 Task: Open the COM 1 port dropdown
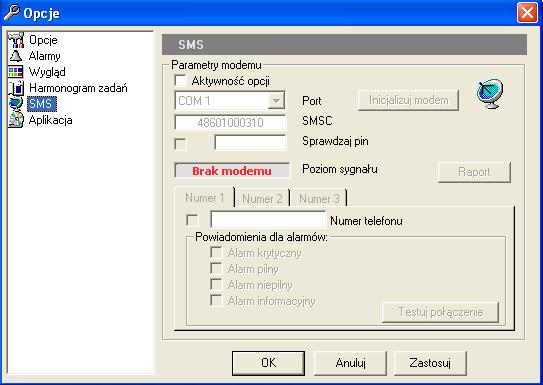pos(276,101)
